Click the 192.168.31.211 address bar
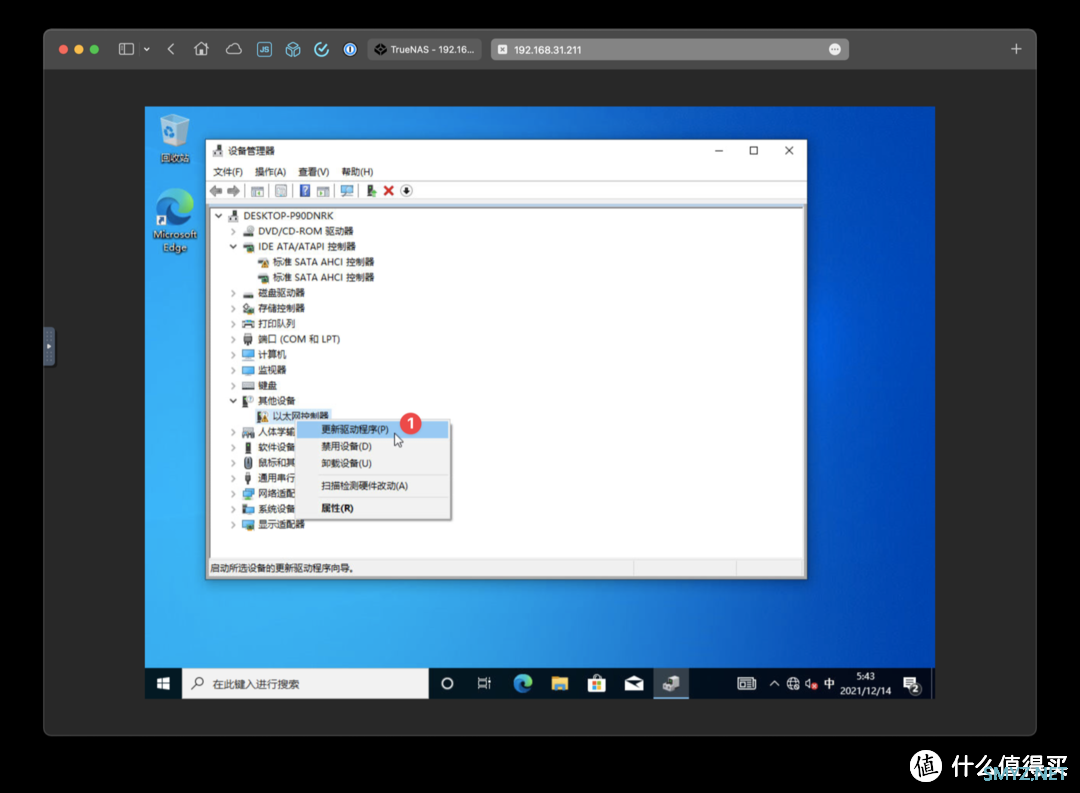The image size is (1080, 793). (x=669, y=50)
